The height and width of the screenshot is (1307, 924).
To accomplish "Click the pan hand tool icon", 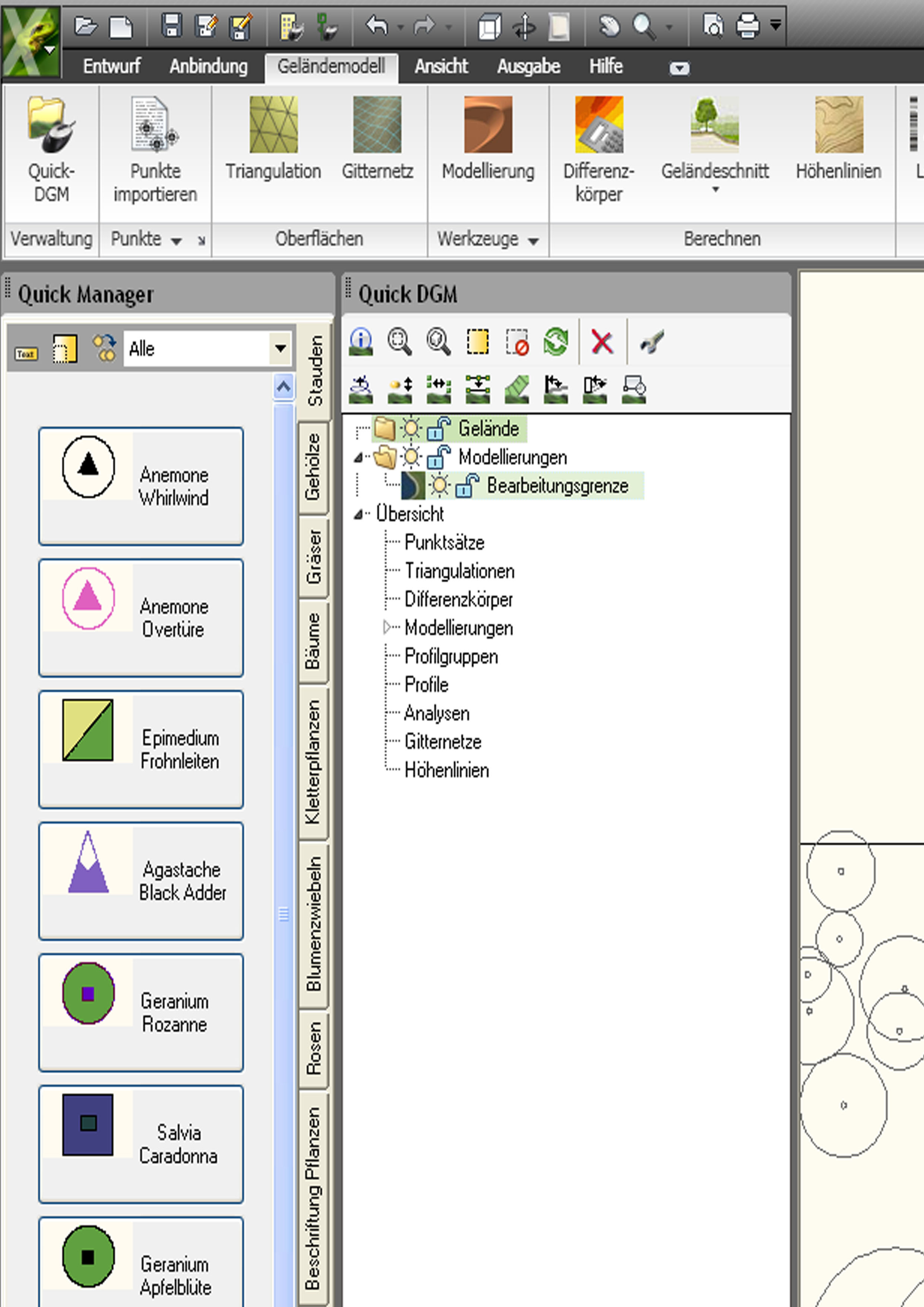I will click(x=609, y=26).
